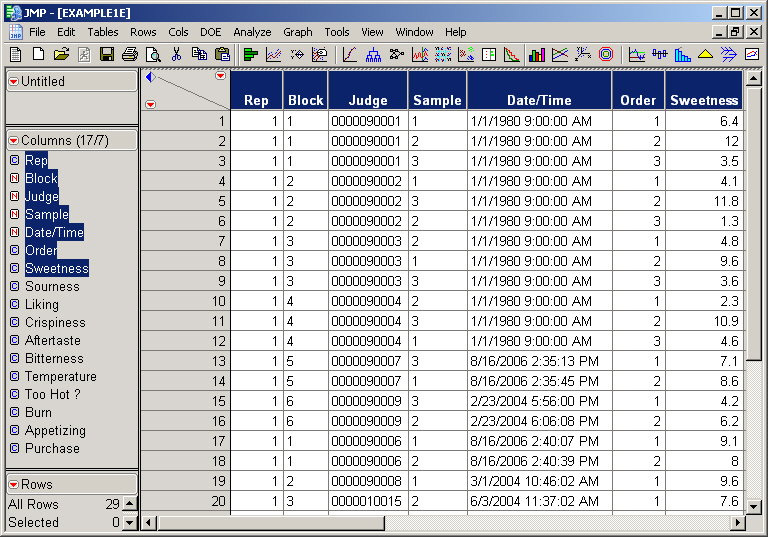
Task: Click the Cut scissors icon
Action: click(x=176, y=54)
